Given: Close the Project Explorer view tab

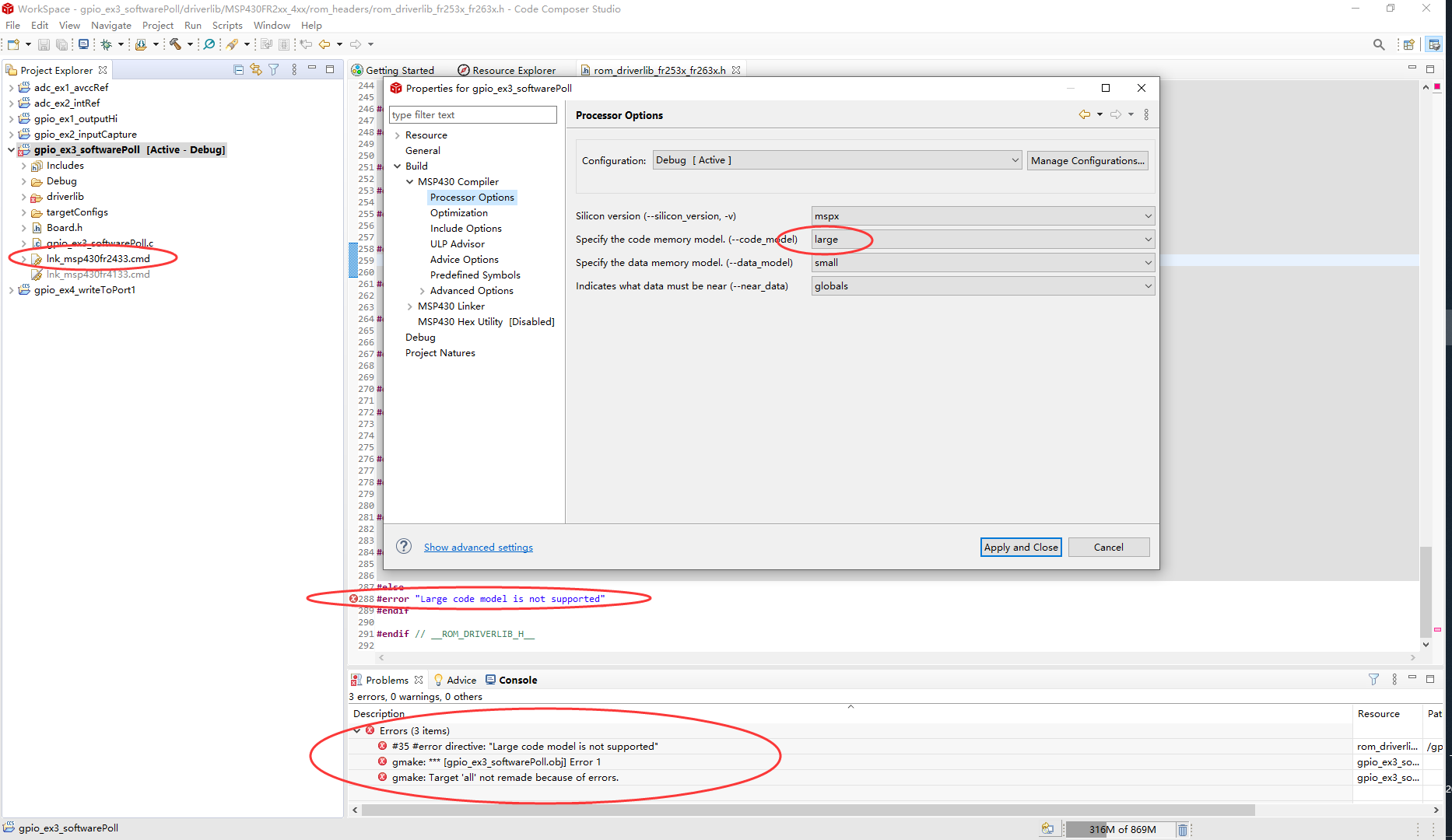Looking at the screenshot, I should click(103, 70).
